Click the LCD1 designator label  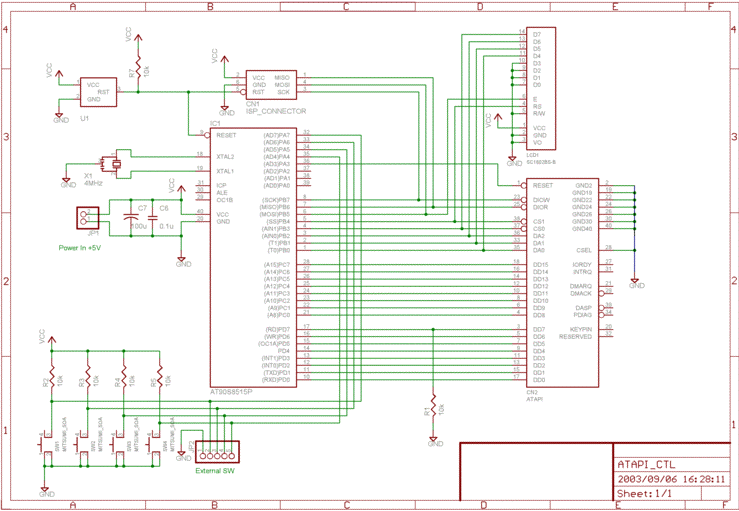click(535, 154)
